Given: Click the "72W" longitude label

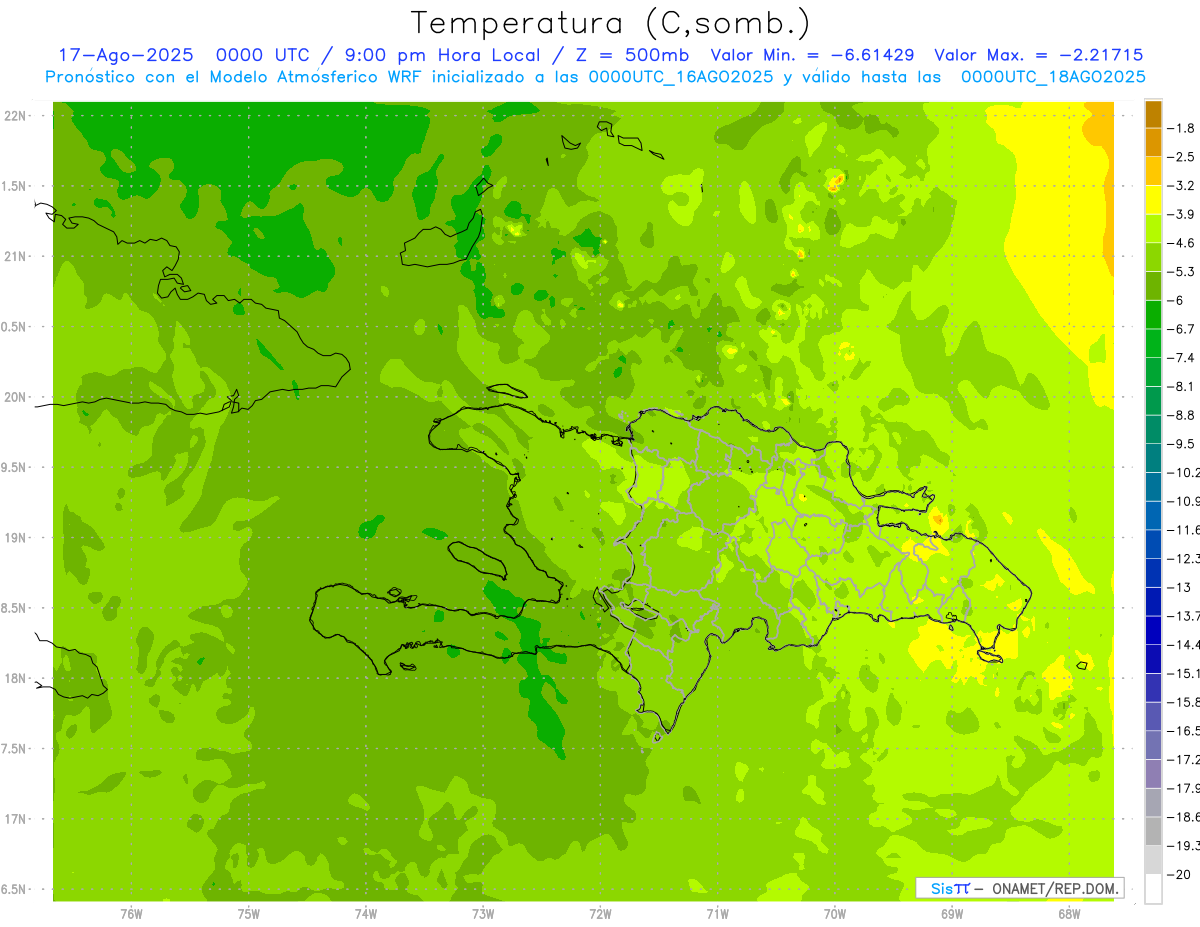Looking at the screenshot, I should coord(600,914).
